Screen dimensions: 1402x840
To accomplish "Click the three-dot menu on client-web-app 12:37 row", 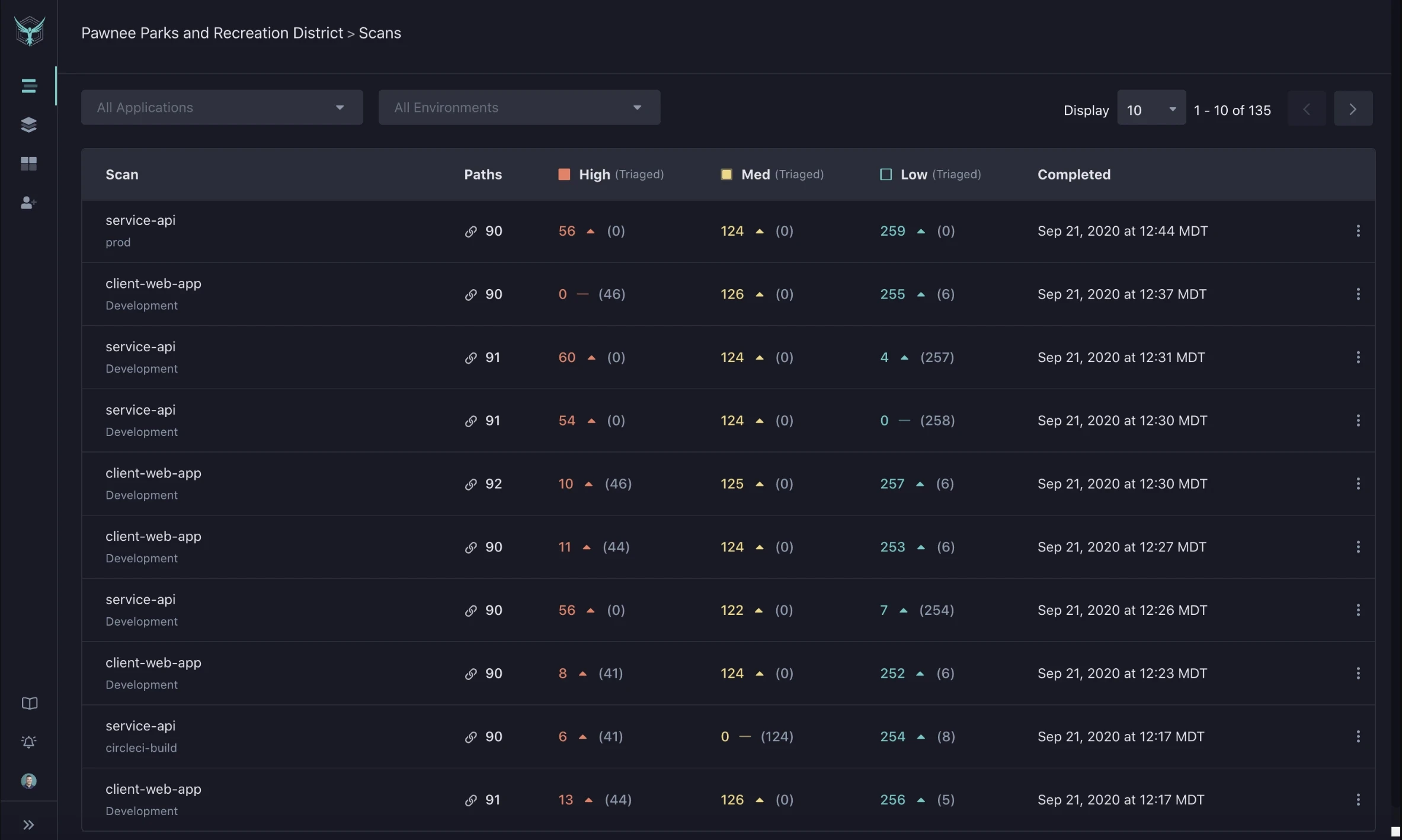I will tap(1358, 293).
